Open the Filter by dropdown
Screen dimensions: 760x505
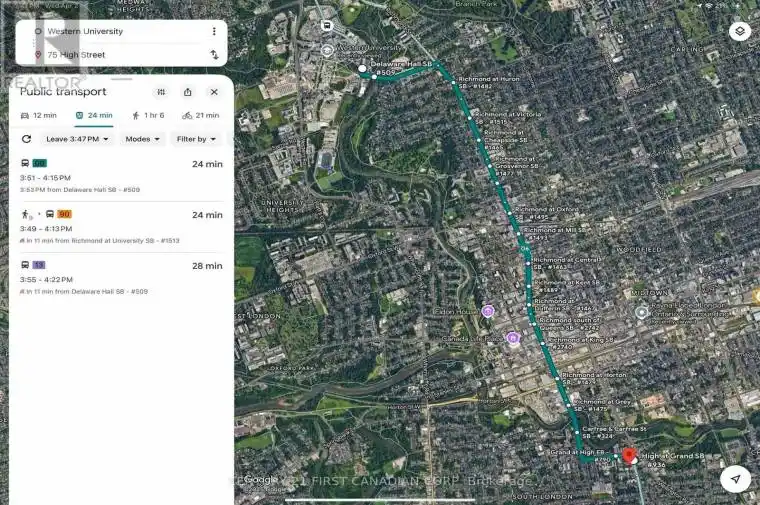(196, 139)
